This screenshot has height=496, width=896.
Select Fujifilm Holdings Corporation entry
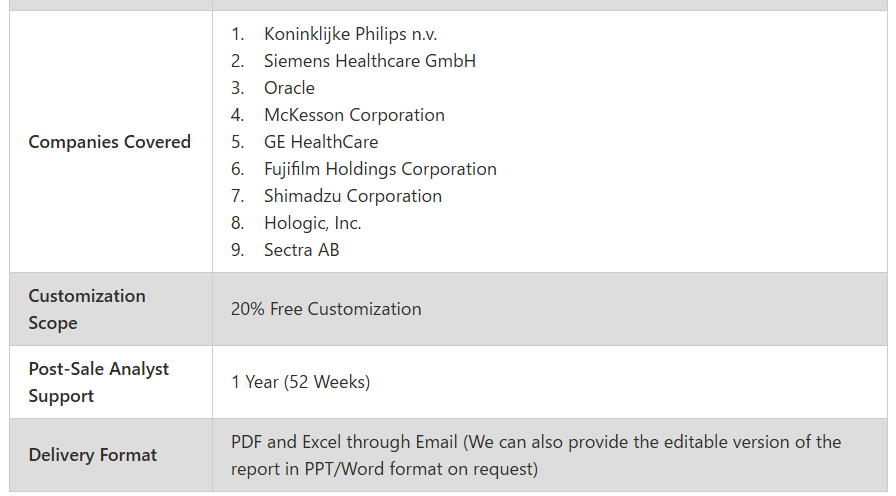(x=380, y=169)
